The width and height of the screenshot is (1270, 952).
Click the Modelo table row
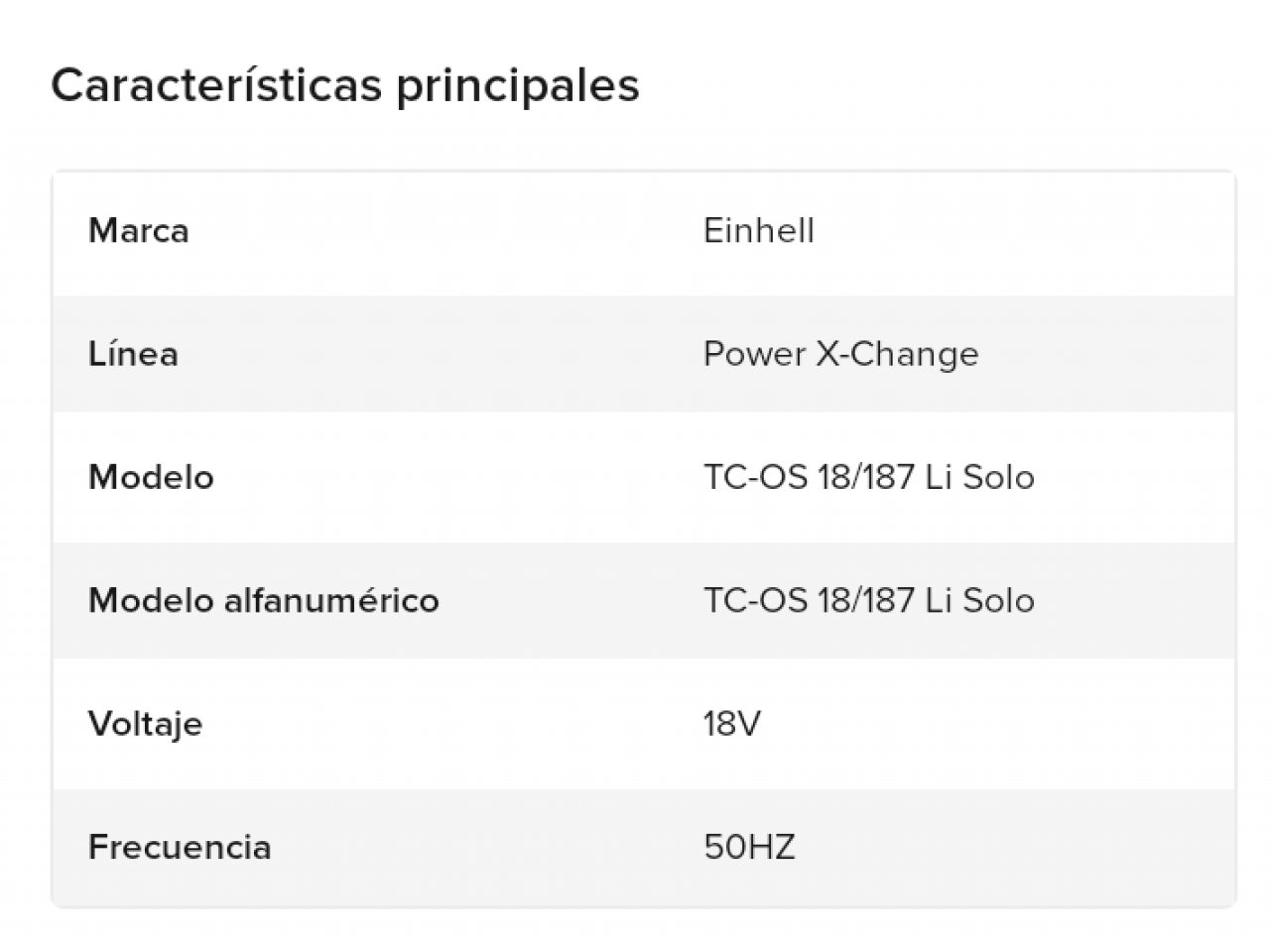point(644,477)
